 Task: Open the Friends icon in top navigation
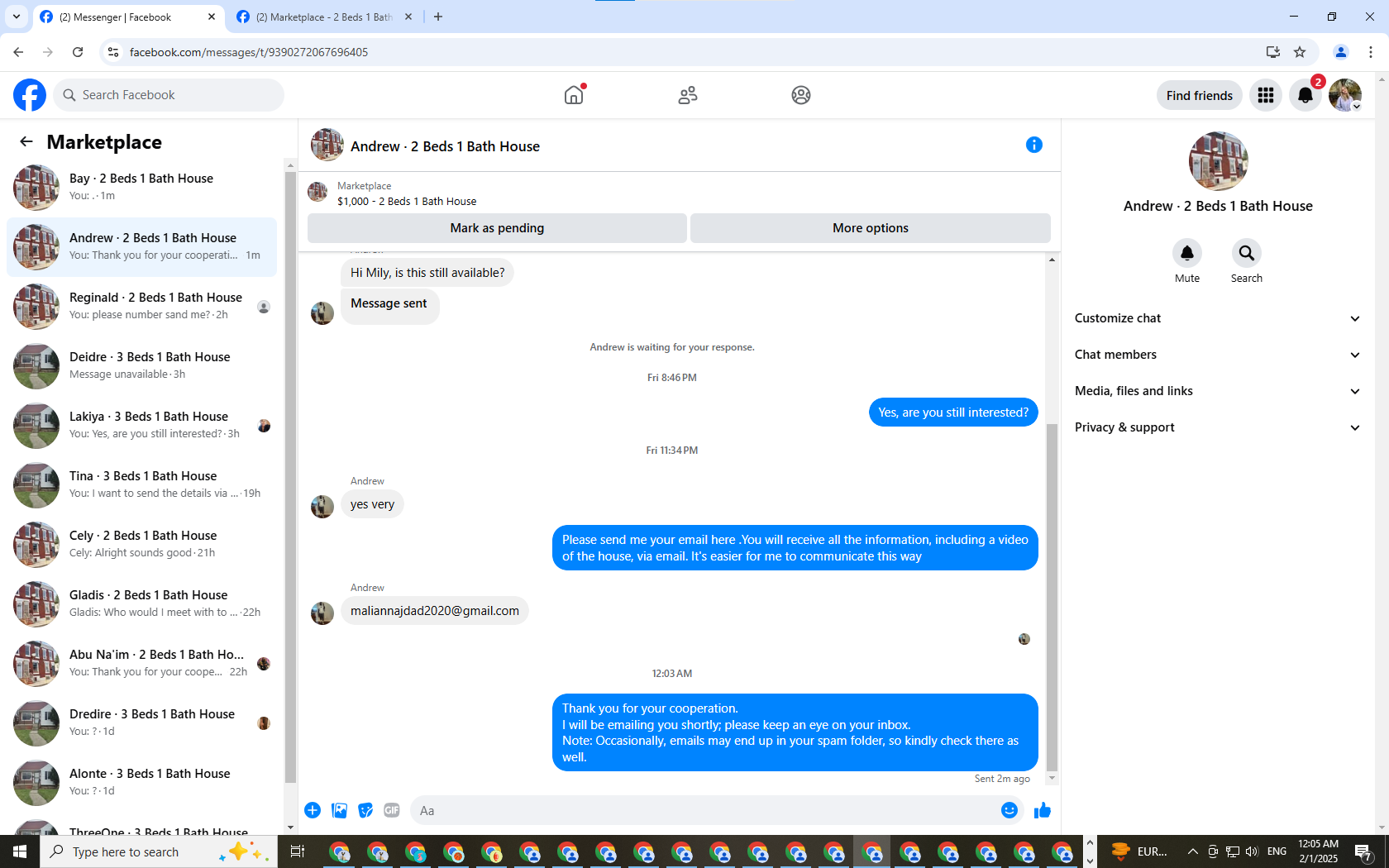[687, 95]
